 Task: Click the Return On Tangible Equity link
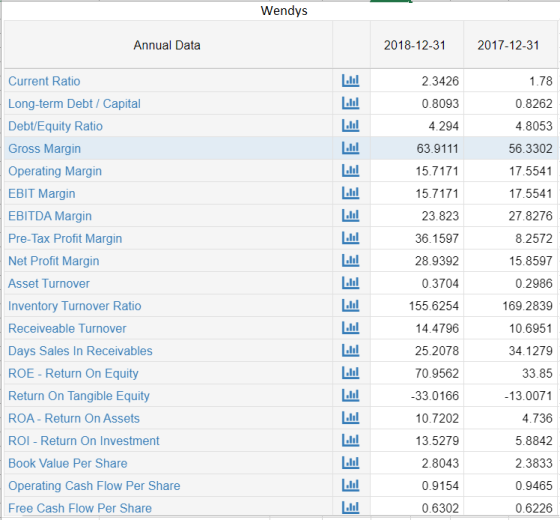79,396
